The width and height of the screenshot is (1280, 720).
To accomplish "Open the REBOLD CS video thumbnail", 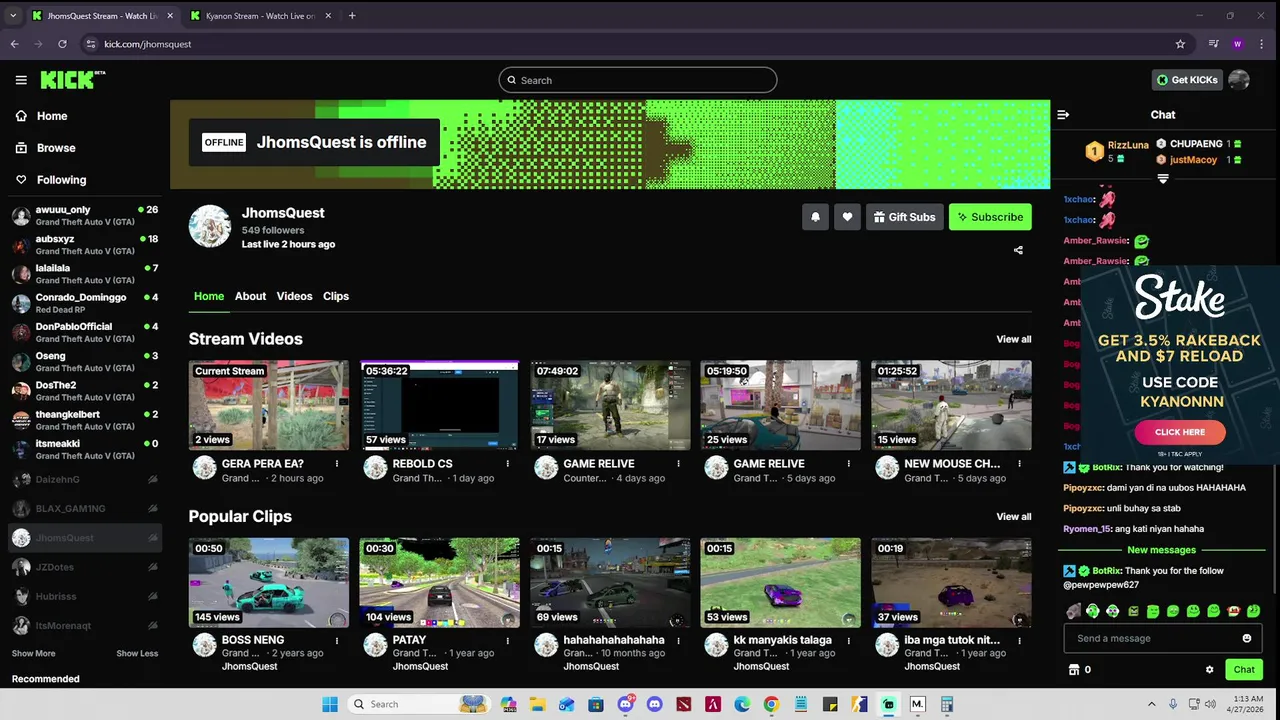I will [440, 405].
